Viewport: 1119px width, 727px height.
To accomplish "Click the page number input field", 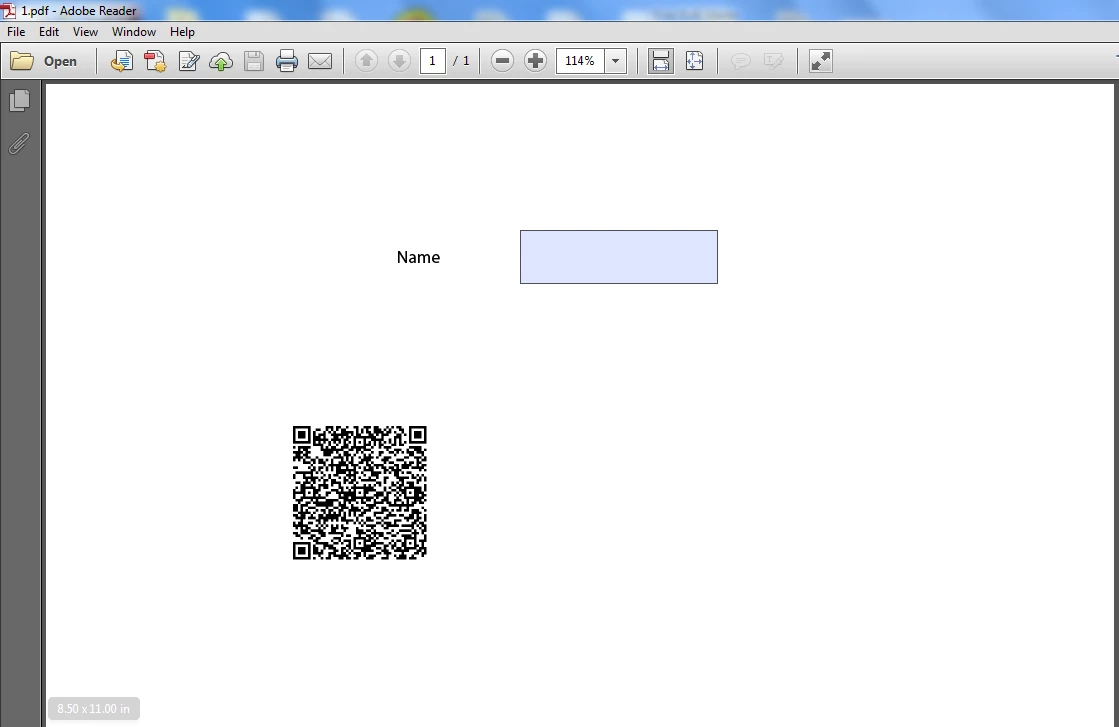I will pos(432,61).
